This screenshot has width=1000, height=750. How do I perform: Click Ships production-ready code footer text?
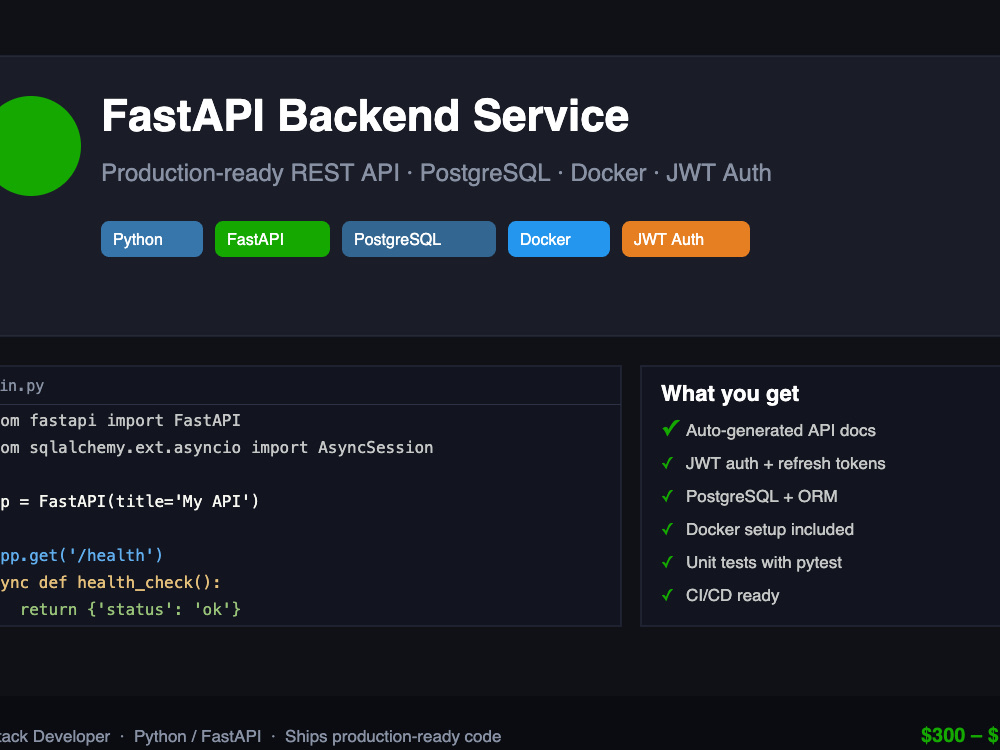coord(393,737)
